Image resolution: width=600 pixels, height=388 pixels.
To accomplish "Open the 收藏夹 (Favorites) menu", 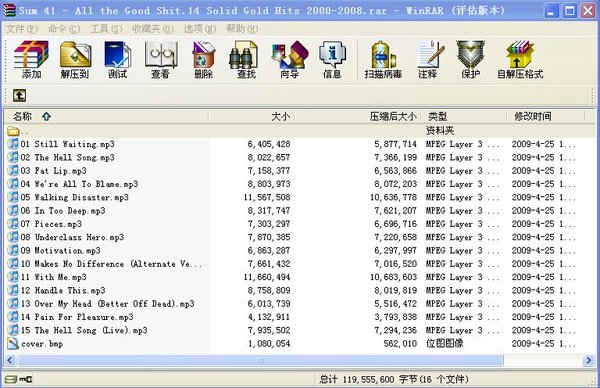I will [153, 29].
